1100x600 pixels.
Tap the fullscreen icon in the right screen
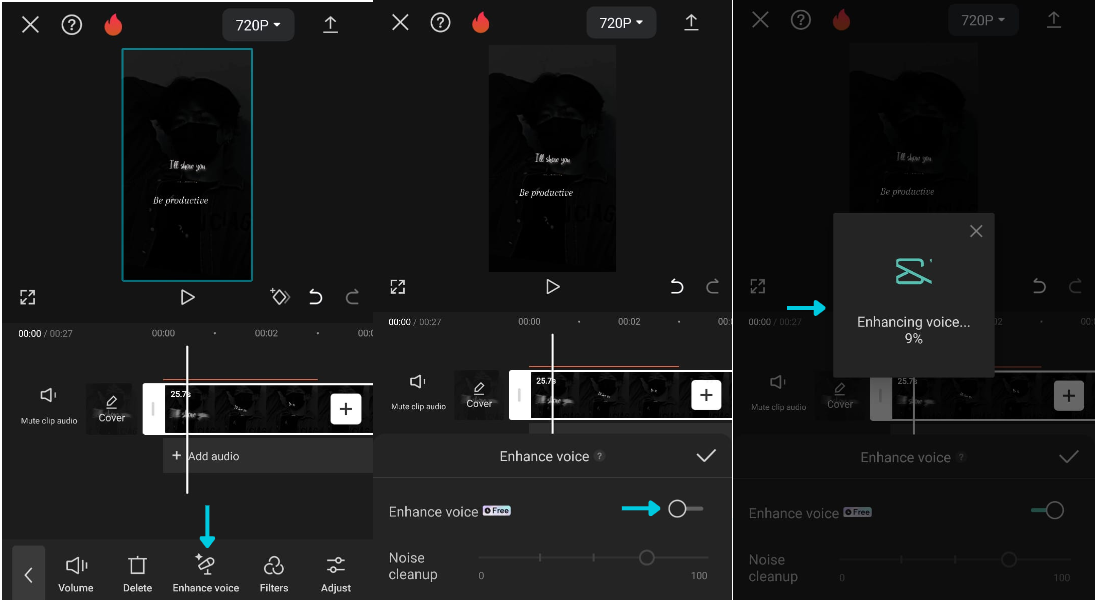[758, 286]
